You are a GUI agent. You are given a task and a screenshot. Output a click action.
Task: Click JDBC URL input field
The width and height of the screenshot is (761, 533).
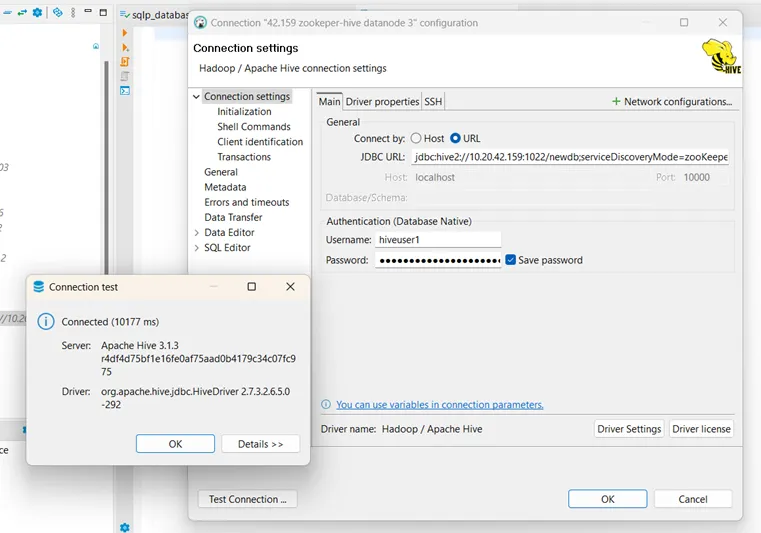(x=570, y=157)
